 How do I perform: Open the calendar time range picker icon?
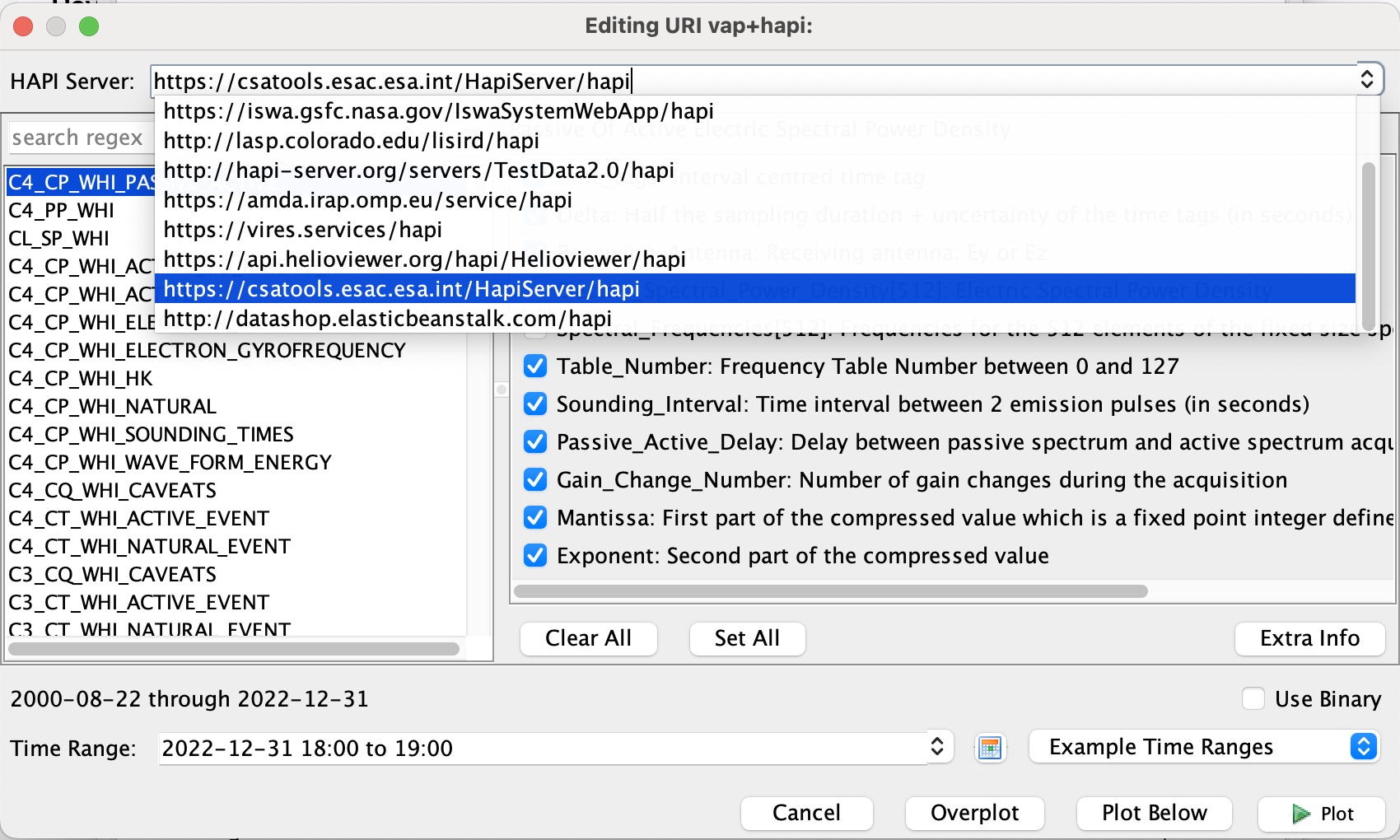pos(991,748)
